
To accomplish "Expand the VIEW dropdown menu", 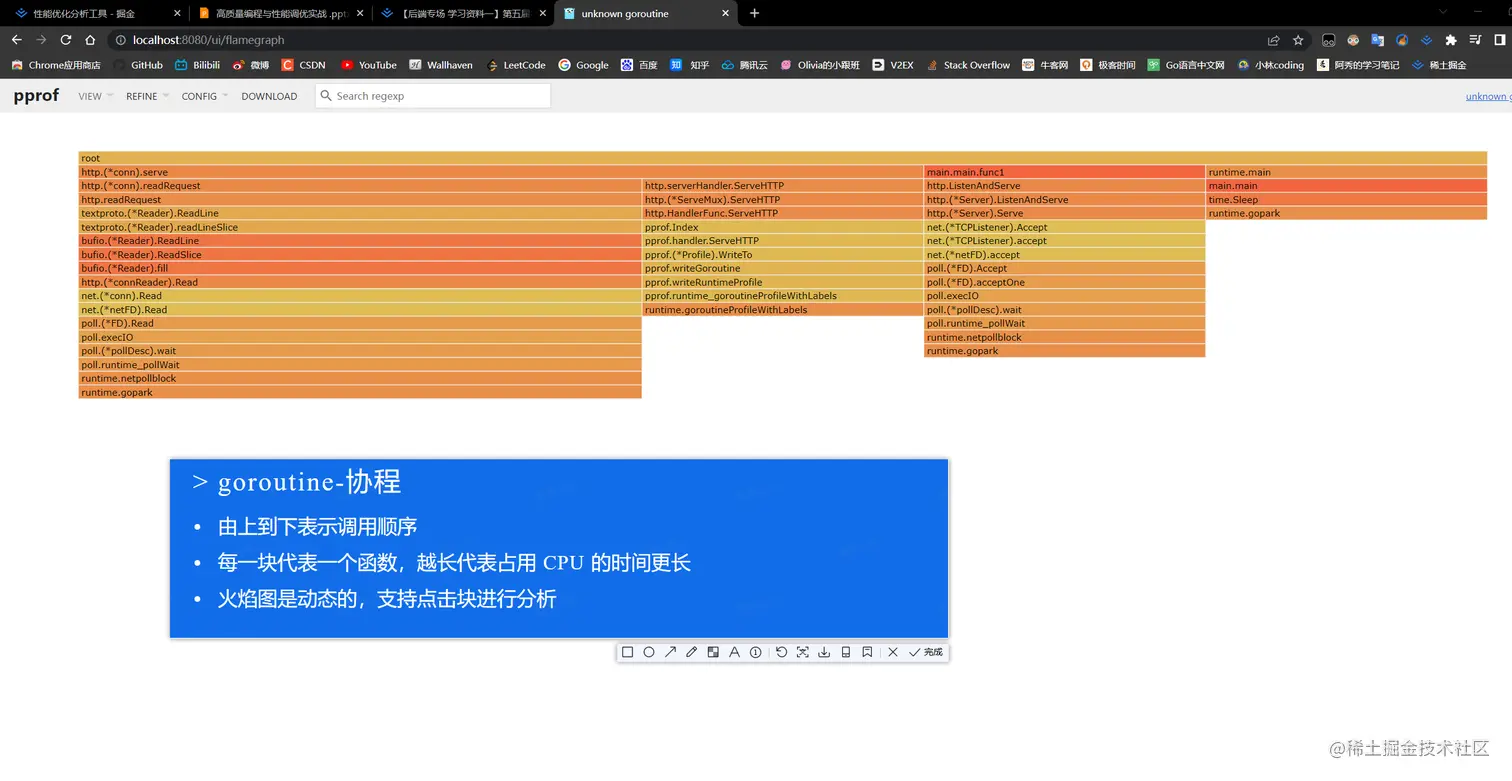I will (95, 96).
